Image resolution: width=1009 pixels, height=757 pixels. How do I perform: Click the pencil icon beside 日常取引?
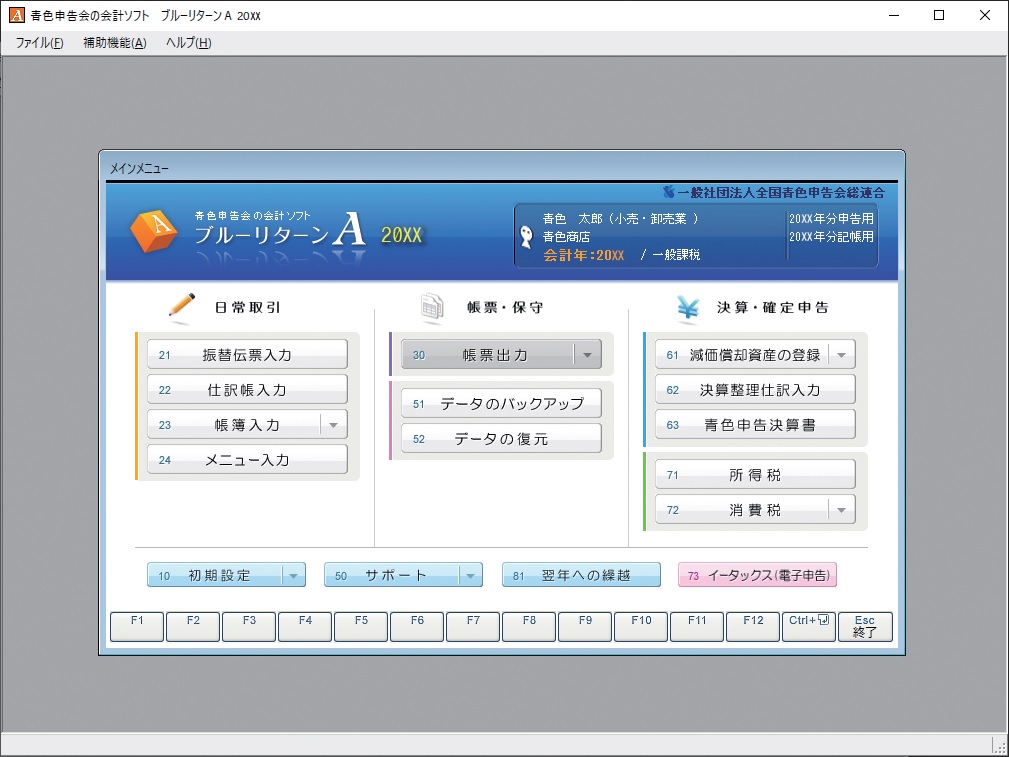click(181, 305)
